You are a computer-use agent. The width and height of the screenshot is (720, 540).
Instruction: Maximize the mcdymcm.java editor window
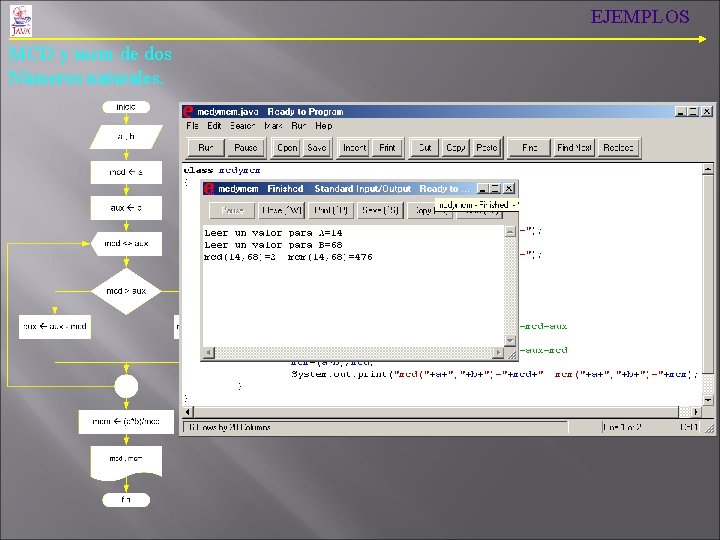click(x=693, y=112)
